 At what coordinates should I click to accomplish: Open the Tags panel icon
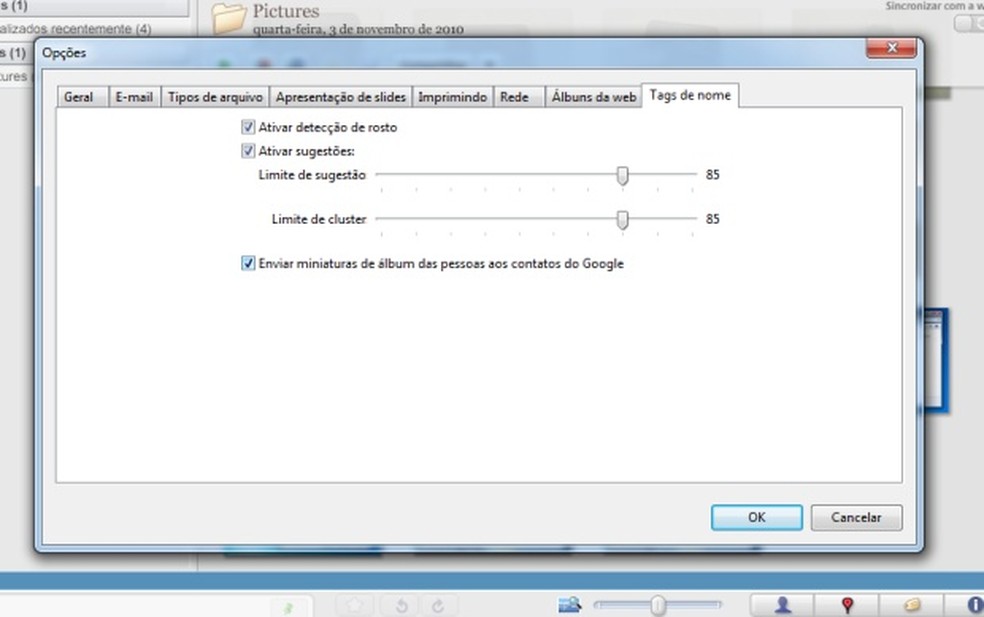pos(912,605)
